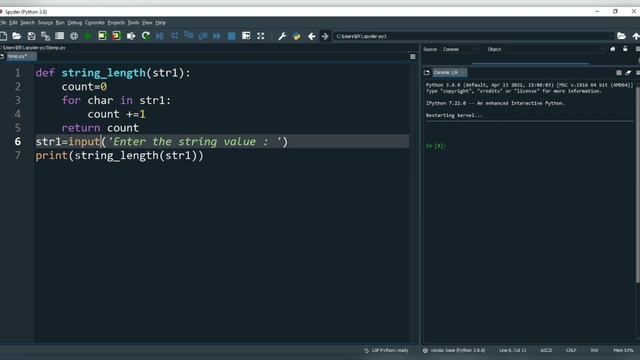Open the Source menu
The height and width of the screenshot is (360, 640).
point(45,22)
